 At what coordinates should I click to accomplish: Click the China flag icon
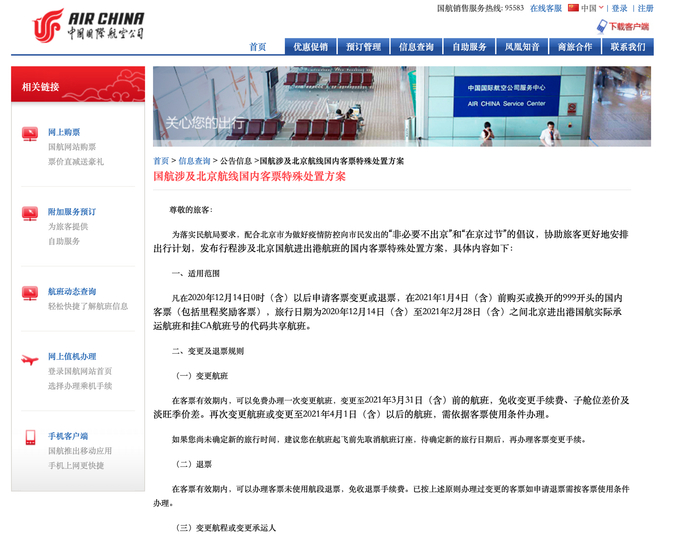[573, 8]
